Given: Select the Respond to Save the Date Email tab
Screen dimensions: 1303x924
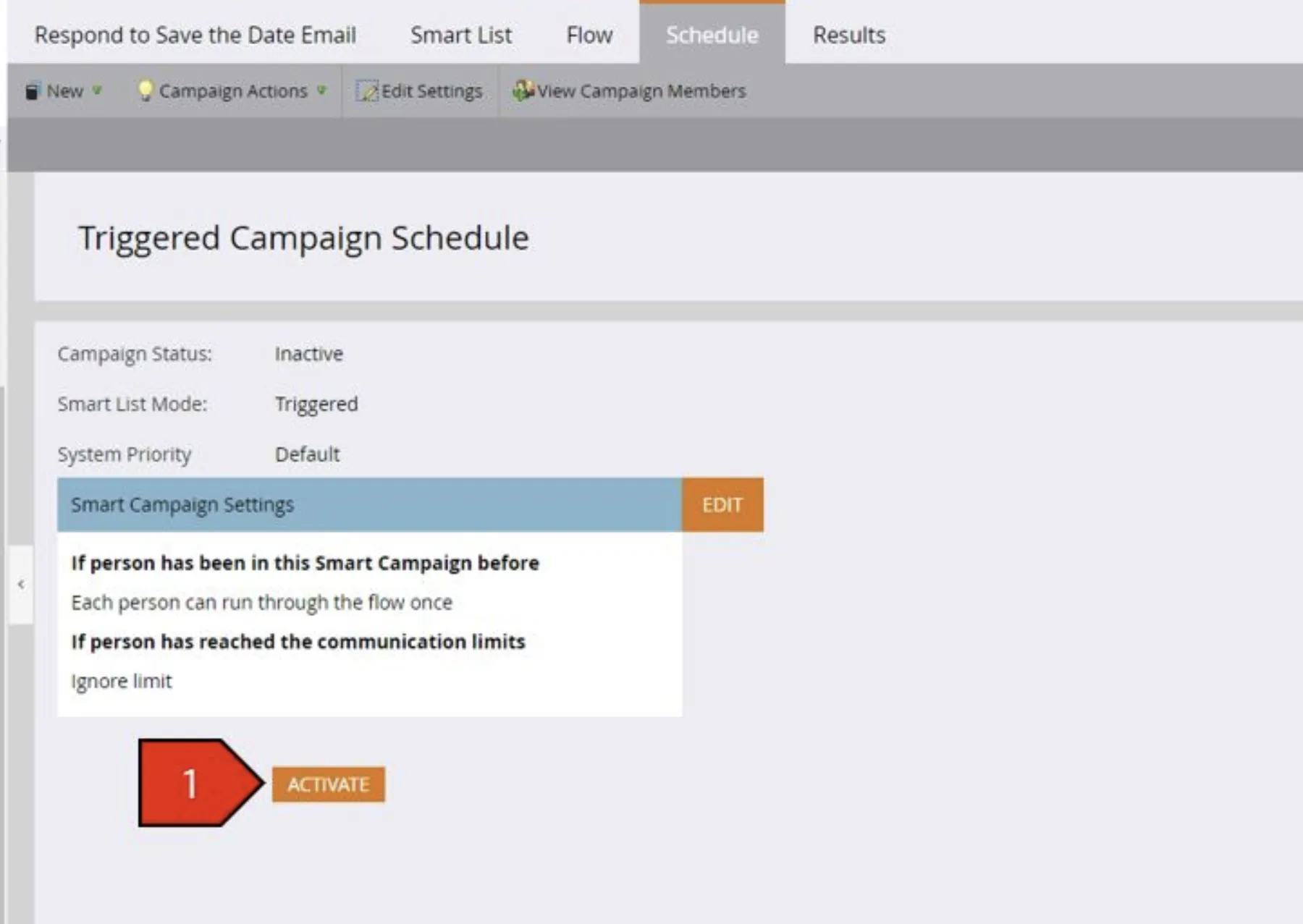Looking at the screenshot, I should click(x=195, y=35).
